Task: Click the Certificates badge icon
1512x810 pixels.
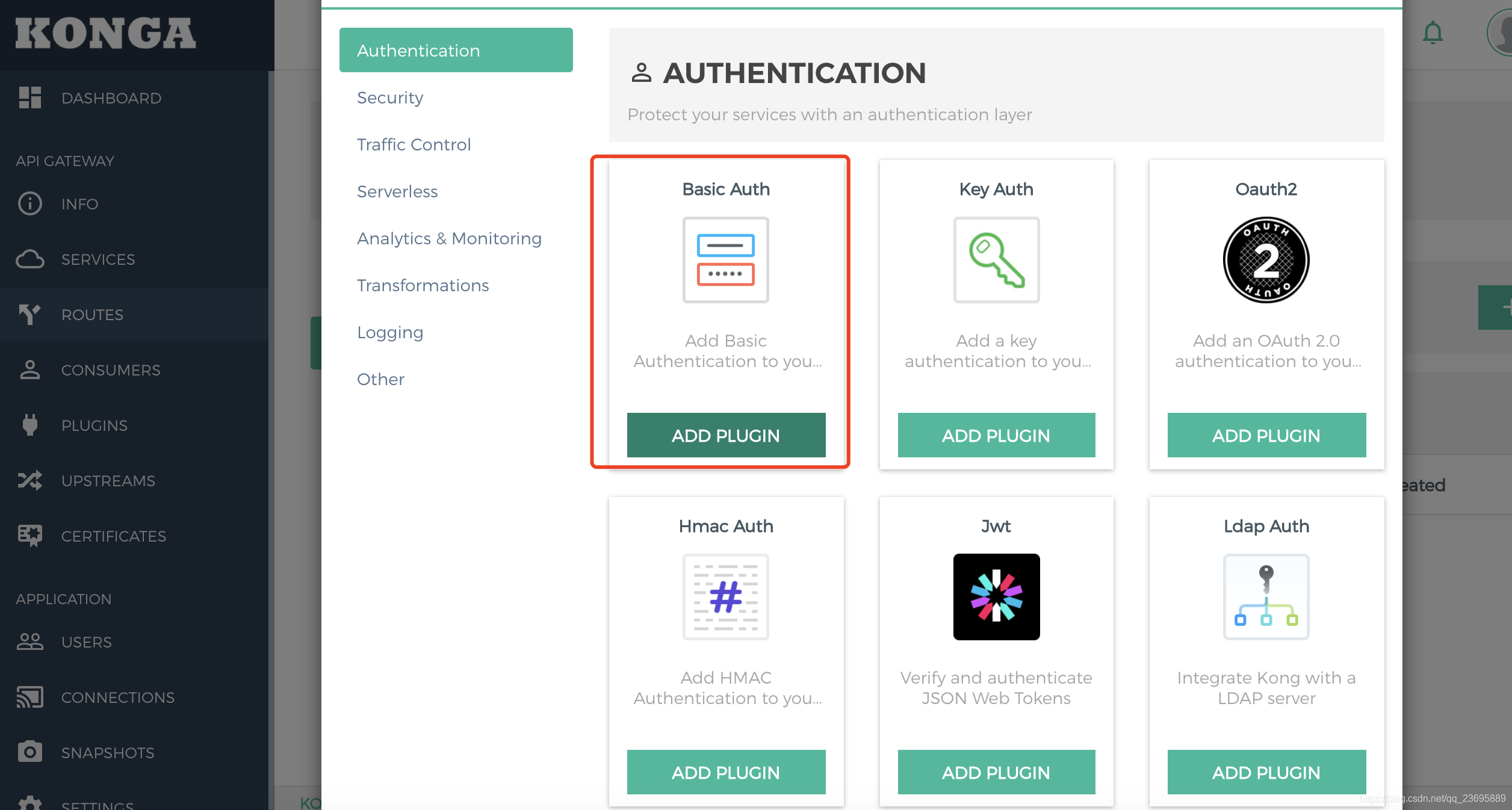Action: pyautogui.click(x=29, y=536)
